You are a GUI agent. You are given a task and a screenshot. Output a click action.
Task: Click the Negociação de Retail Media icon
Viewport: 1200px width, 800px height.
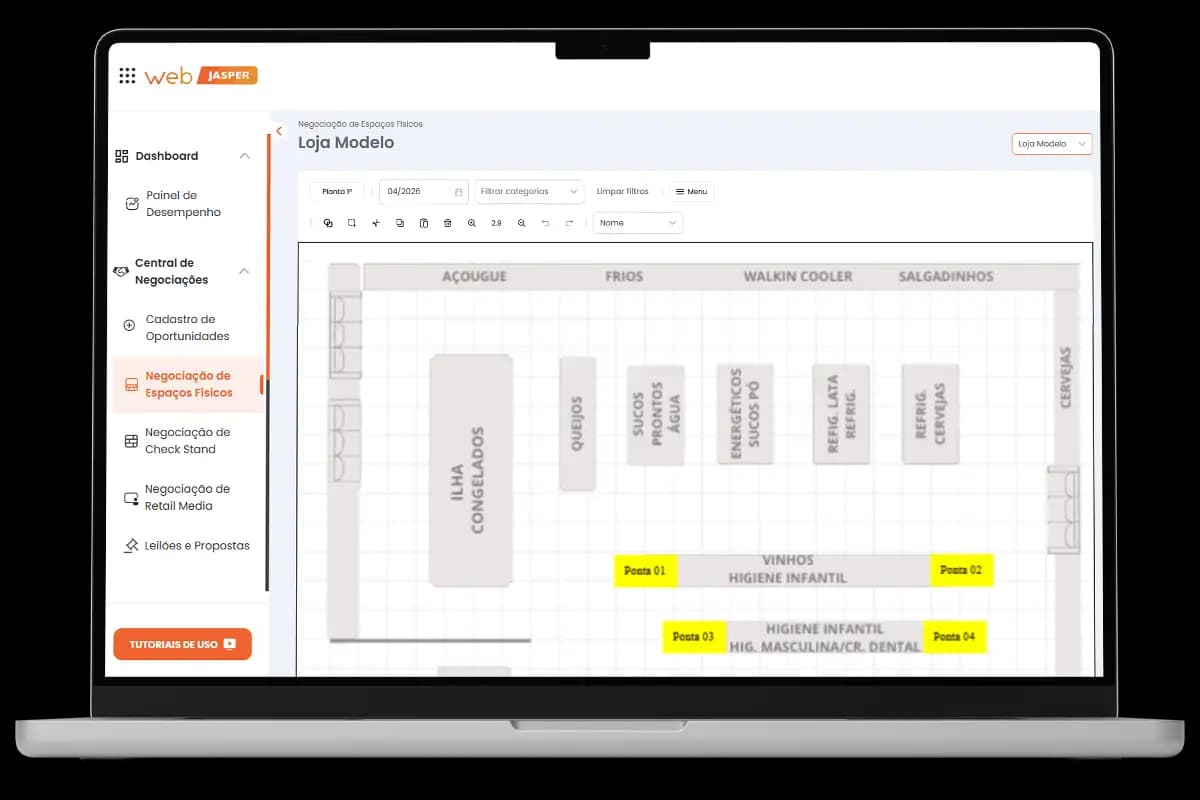click(x=131, y=498)
